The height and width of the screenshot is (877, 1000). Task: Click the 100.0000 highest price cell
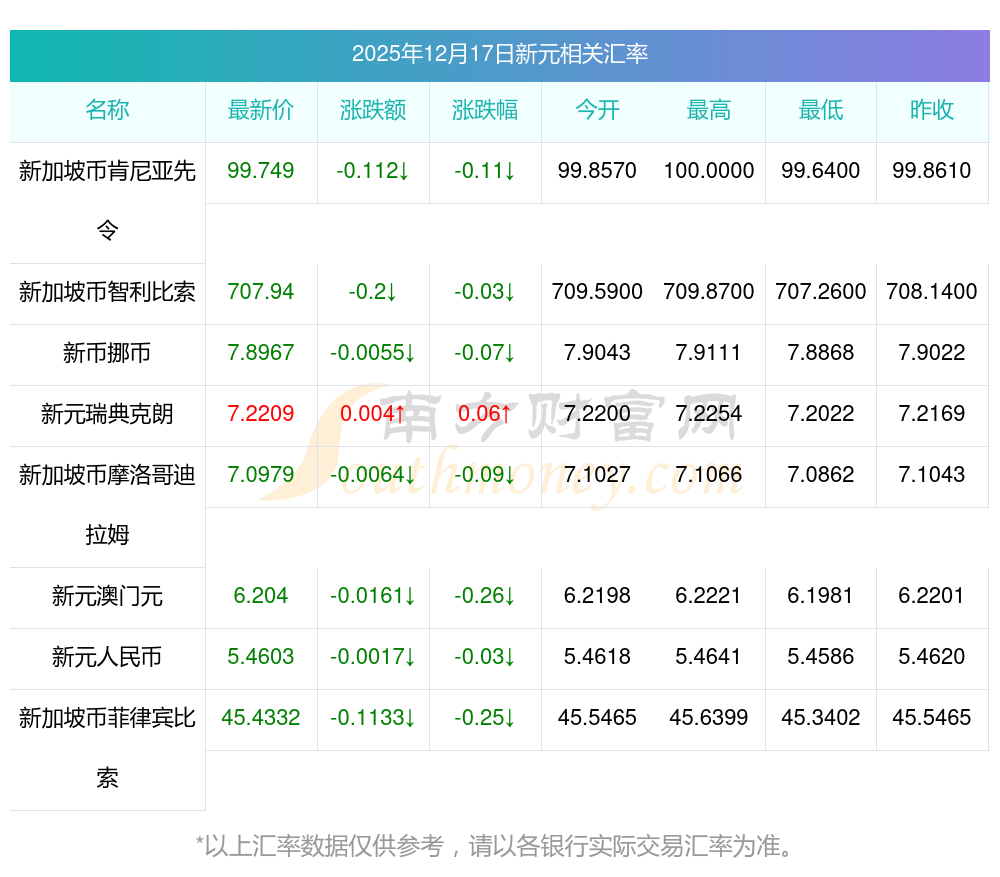click(709, 171)
